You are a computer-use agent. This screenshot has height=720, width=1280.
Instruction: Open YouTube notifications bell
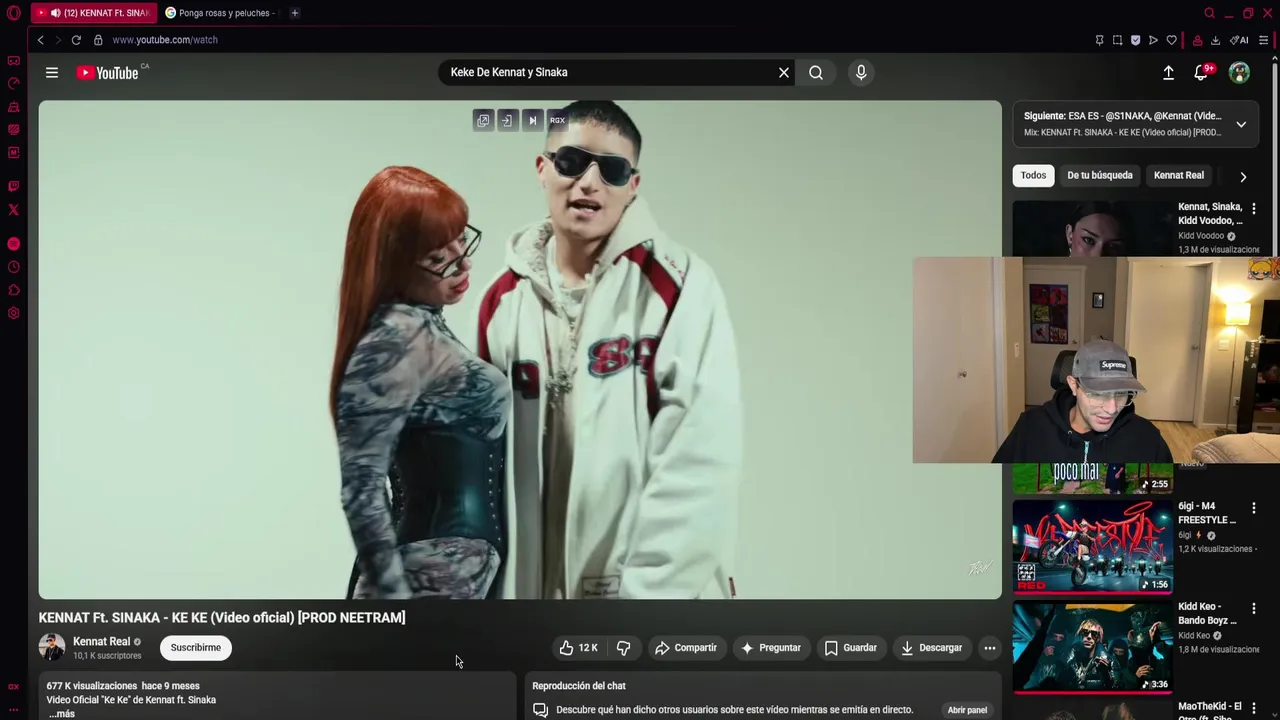pos(1202,72)
